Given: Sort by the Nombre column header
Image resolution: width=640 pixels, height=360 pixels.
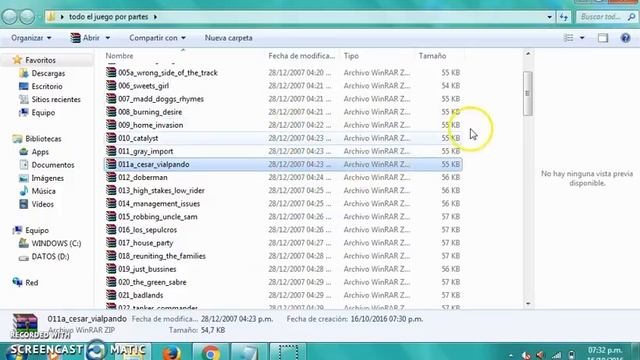Looking at the screenshot, I should pos(119,56).
